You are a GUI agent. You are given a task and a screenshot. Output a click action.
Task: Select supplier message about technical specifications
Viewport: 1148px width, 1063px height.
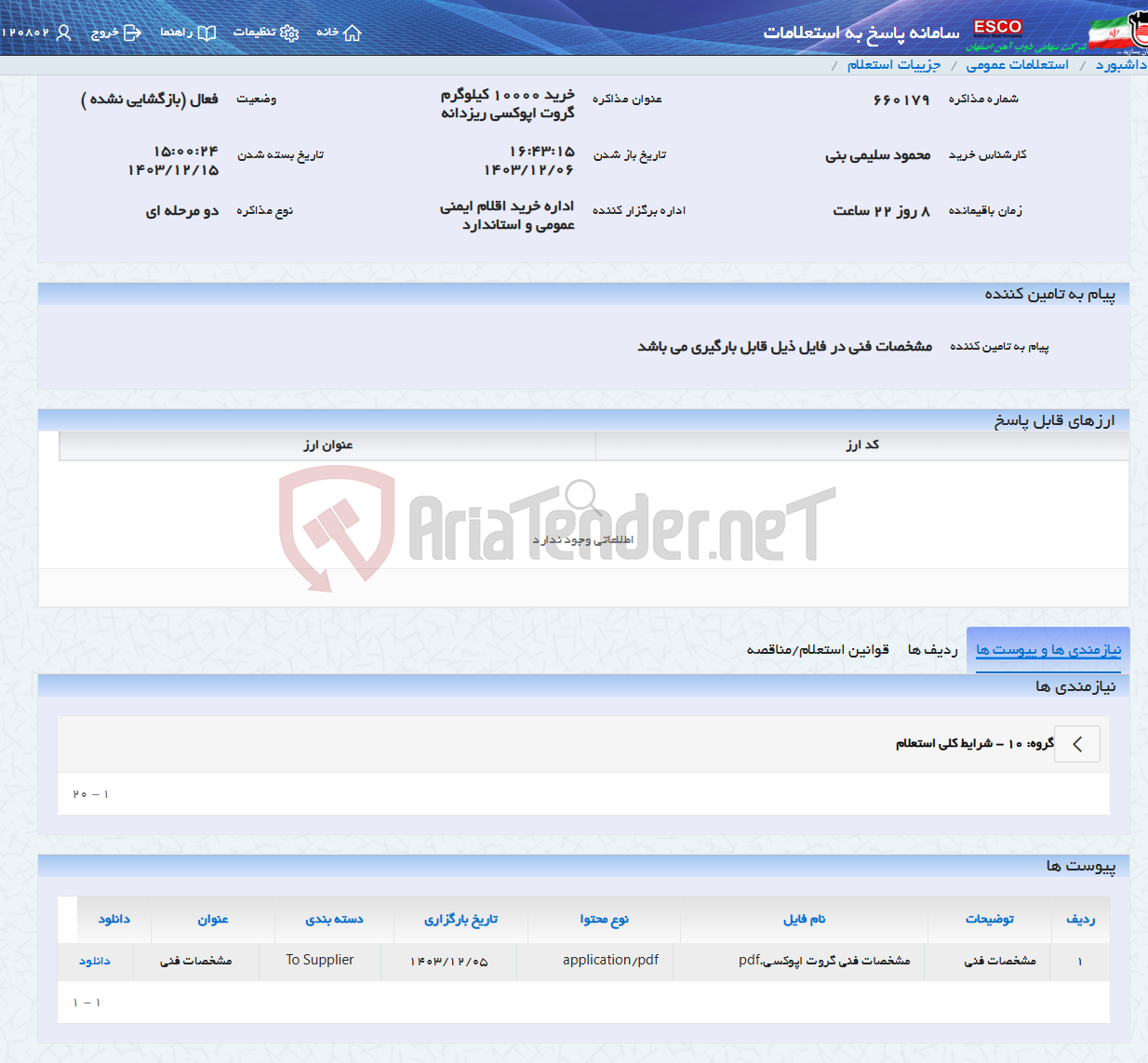coord(784,346)
